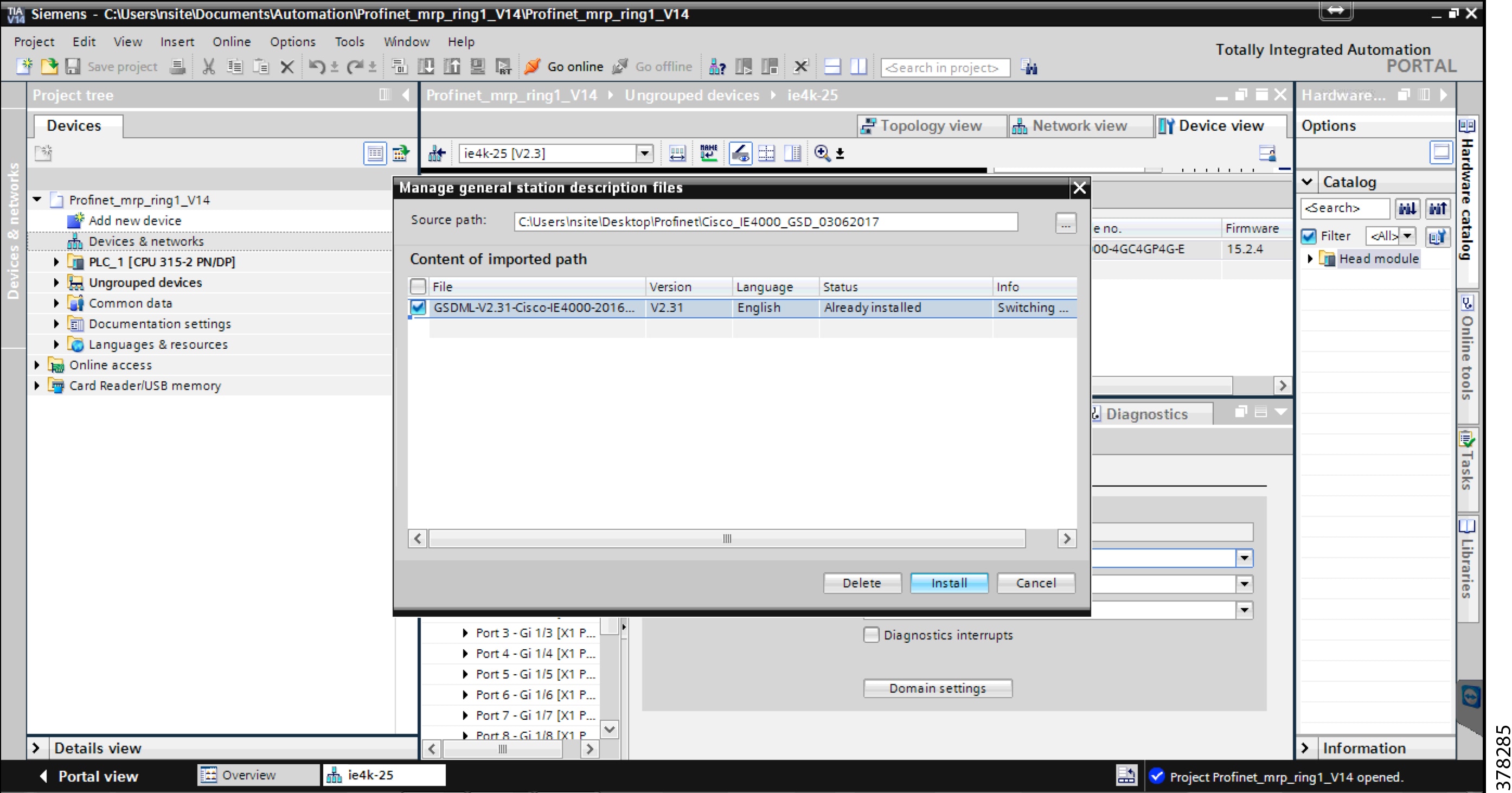Open the Online menu

(x=231, y=42)
